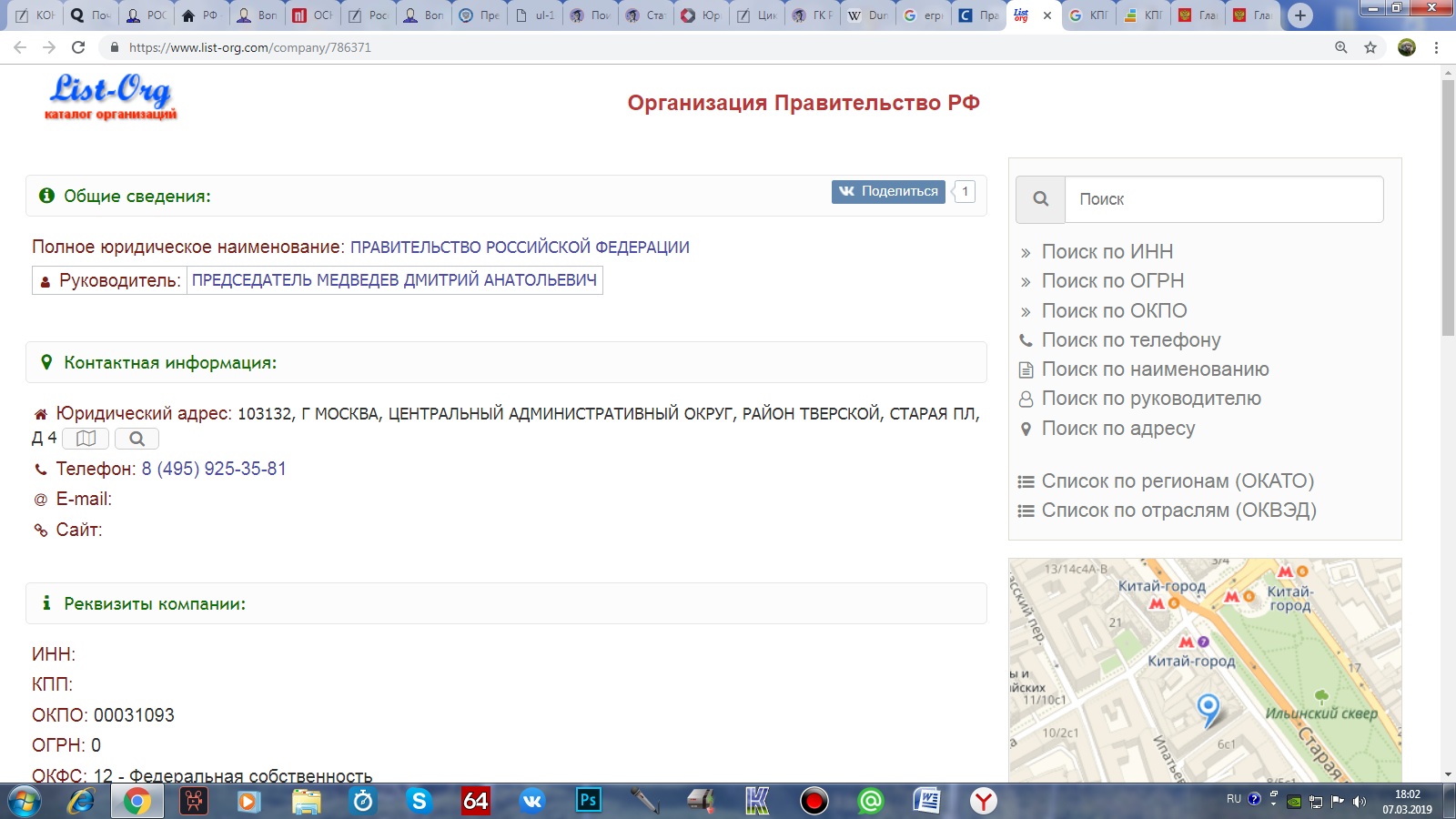
Task: Open Поиск по адресу link
Action: tap(1118, 429)
